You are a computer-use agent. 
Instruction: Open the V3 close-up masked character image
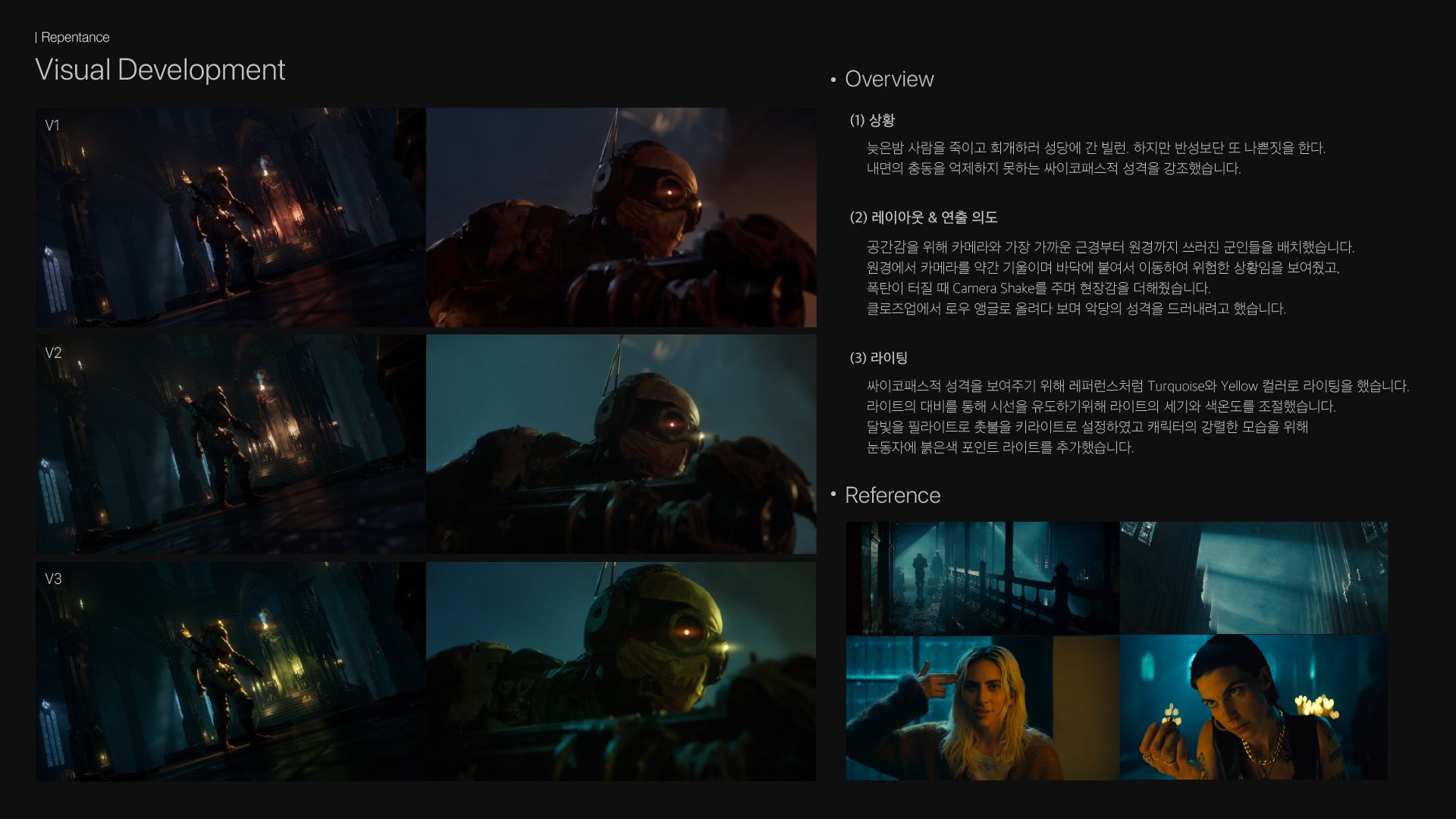coord(621,671)
